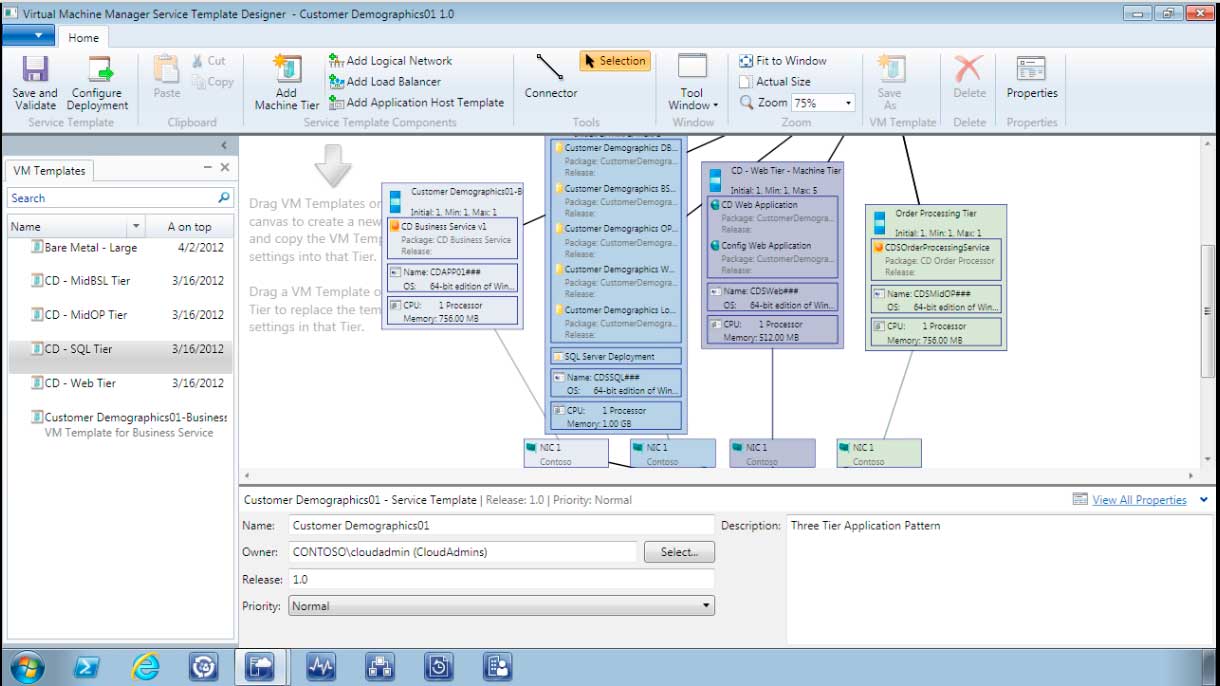
Task: Add a Machine Tier to the template
Action: point(287,82)
